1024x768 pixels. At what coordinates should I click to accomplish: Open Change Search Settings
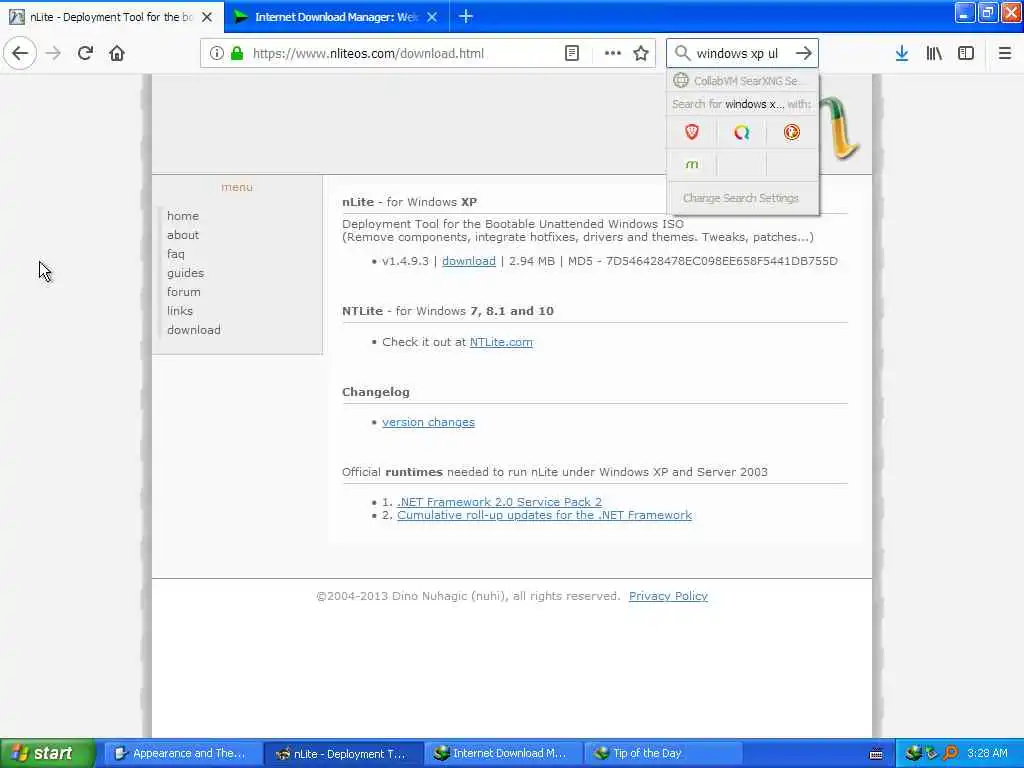click(741, 198)
